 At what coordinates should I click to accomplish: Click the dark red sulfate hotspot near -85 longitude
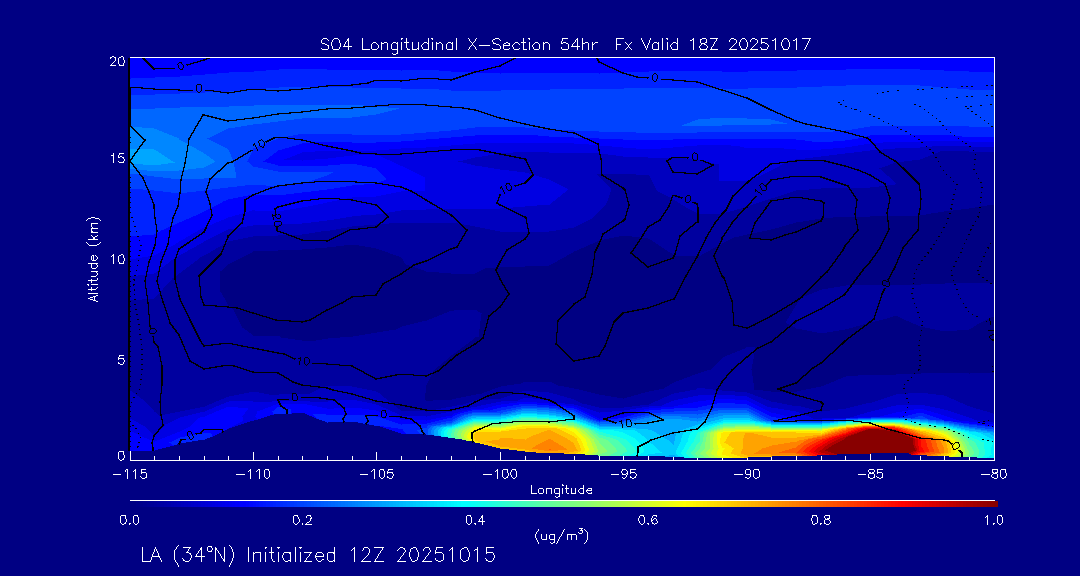(x=868, y=439)
